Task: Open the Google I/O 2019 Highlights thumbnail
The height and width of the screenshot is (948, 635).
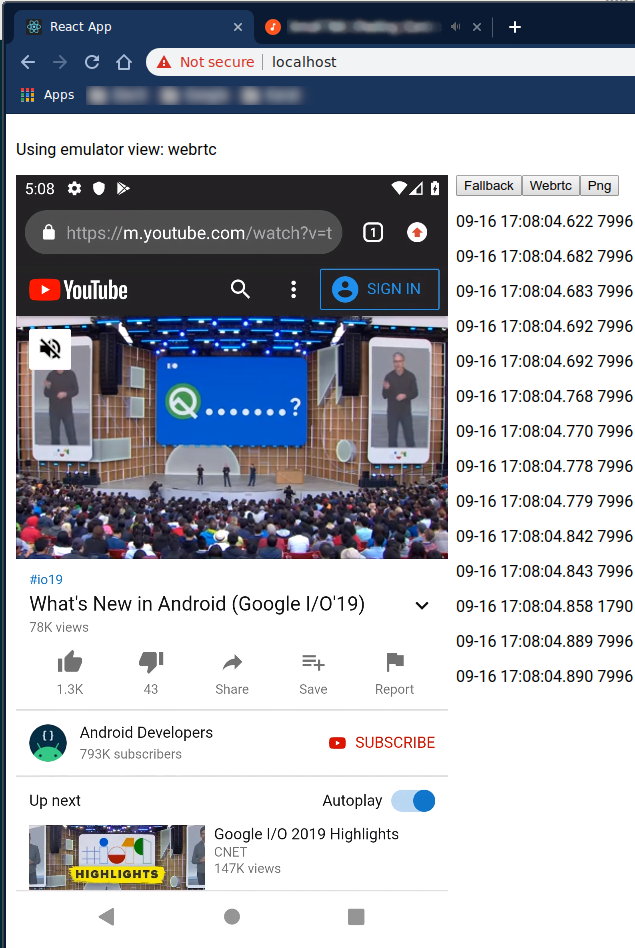Action: click(117, 857)
